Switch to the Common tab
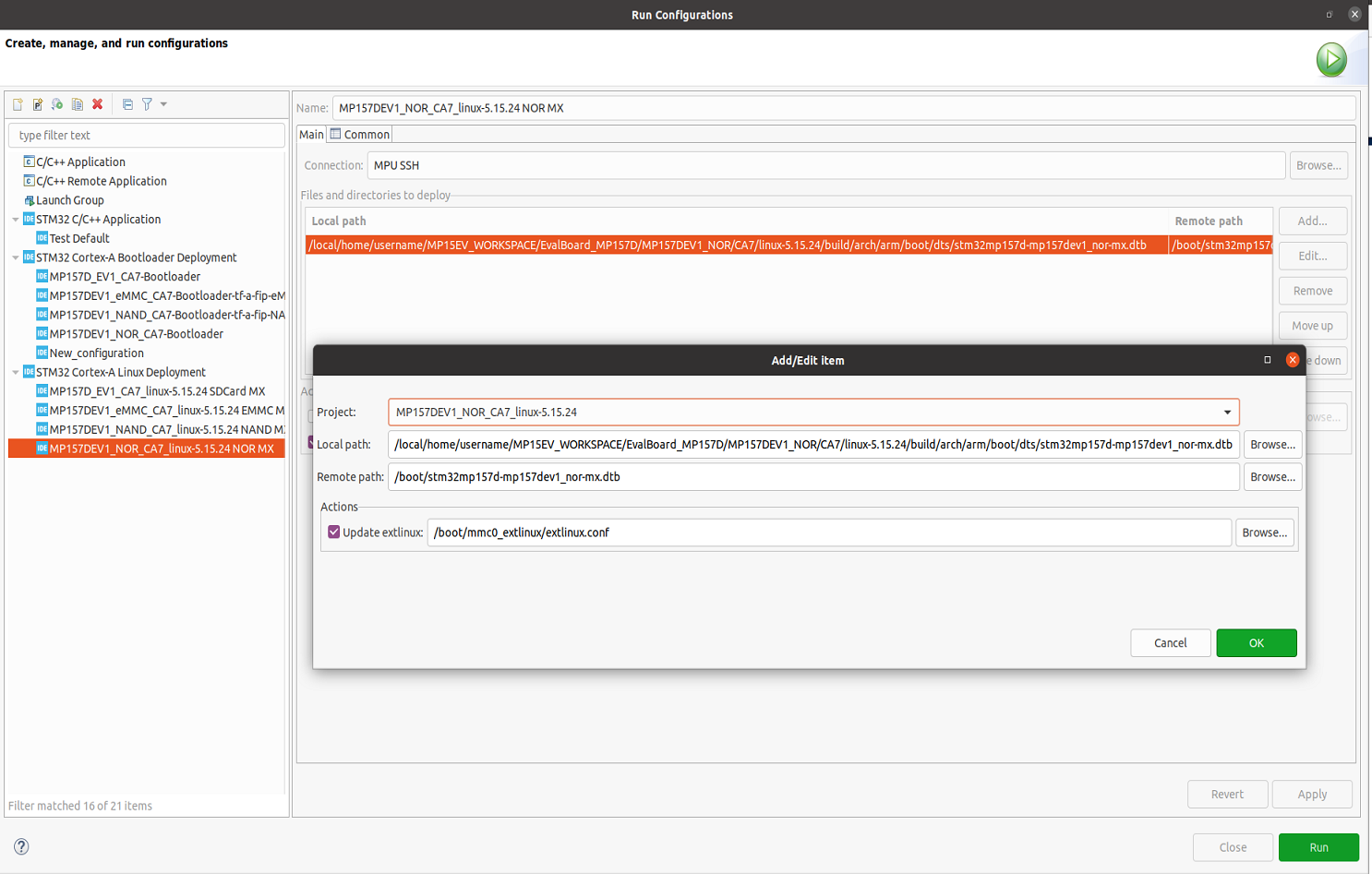Screen dimensions: 1372x874 [x=360, y=135]
